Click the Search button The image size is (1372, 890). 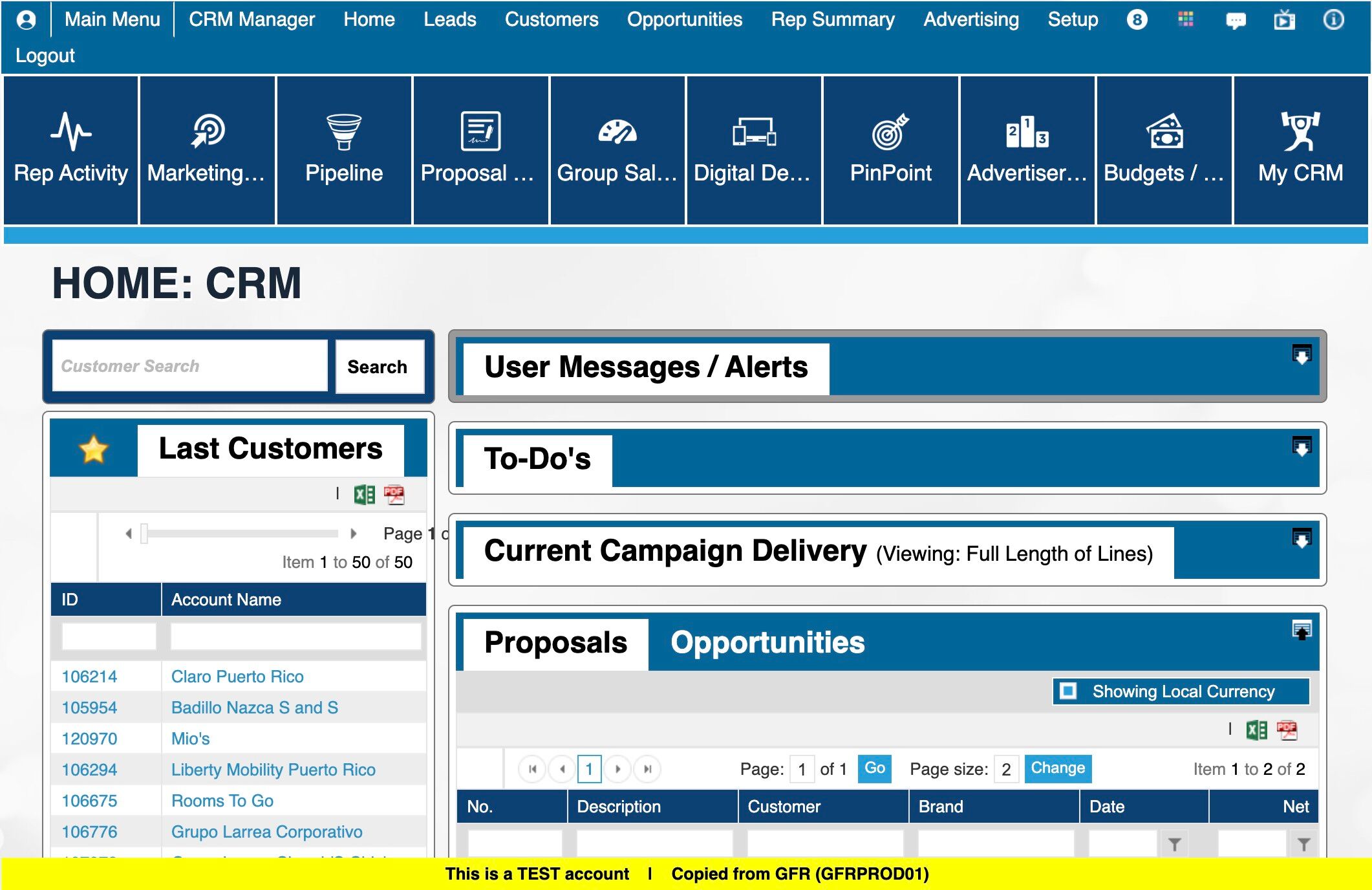[x=378, y=367]
